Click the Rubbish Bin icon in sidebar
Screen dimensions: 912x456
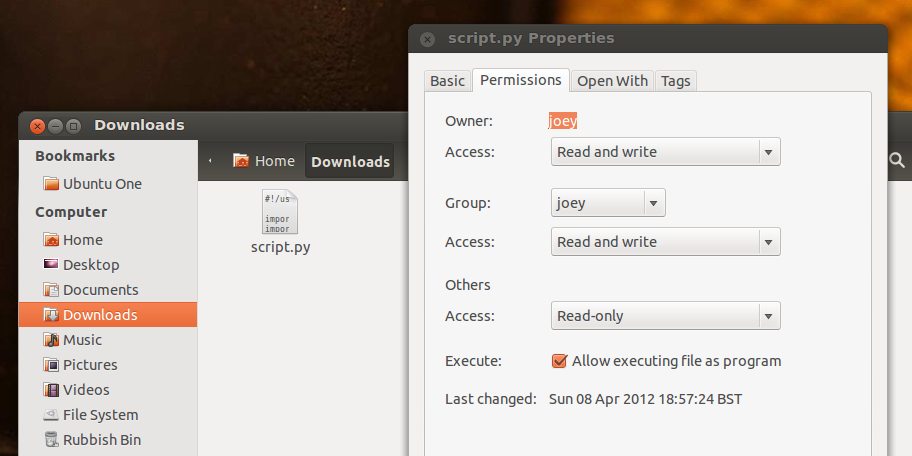[51, 440]
